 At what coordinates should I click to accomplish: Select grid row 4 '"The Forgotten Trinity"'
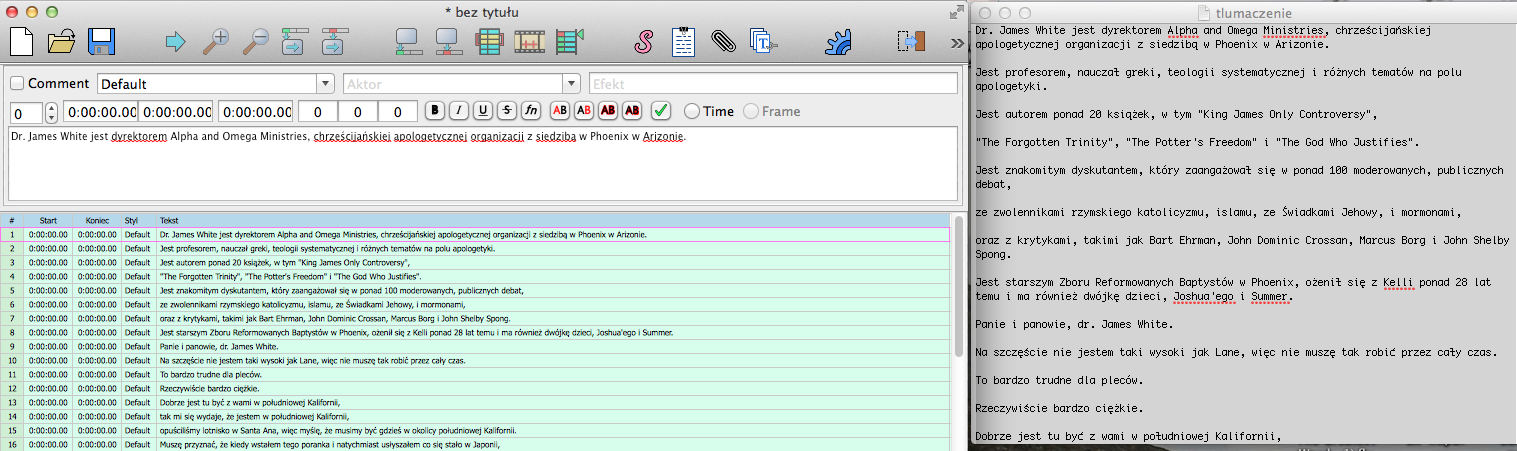(x=474, y=276)
